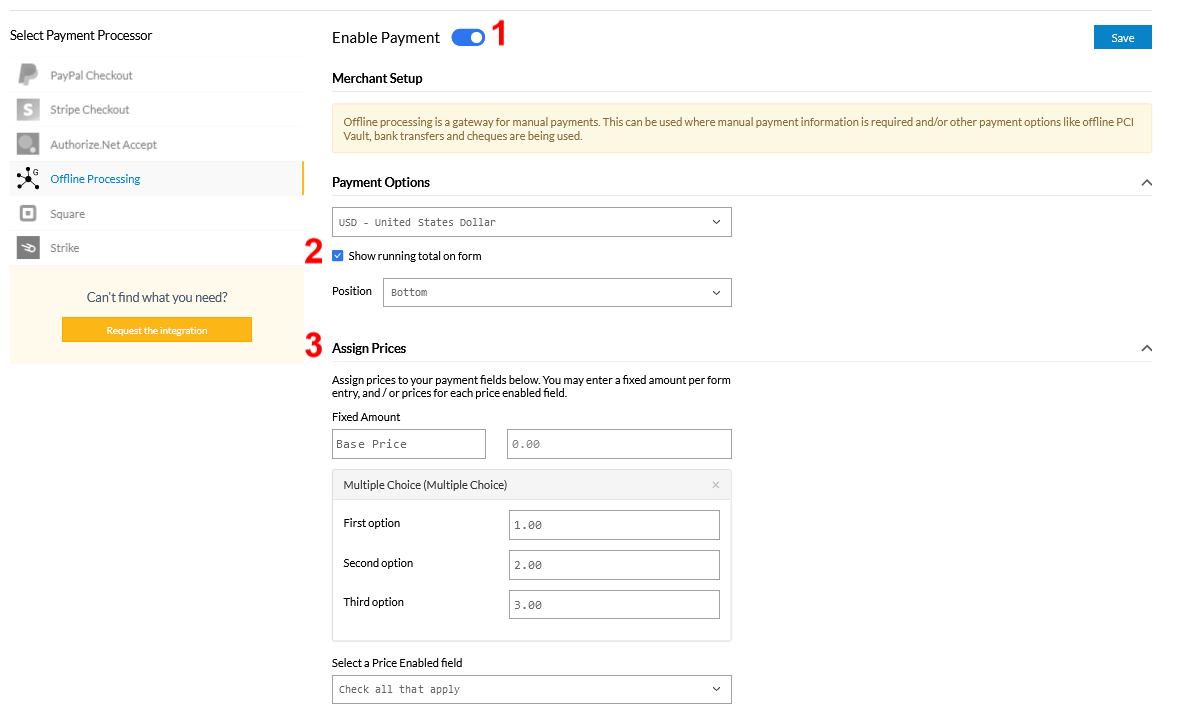Click the Can't find what you need text
Screen dimensions: 1180x713
(x=157, y=297)
